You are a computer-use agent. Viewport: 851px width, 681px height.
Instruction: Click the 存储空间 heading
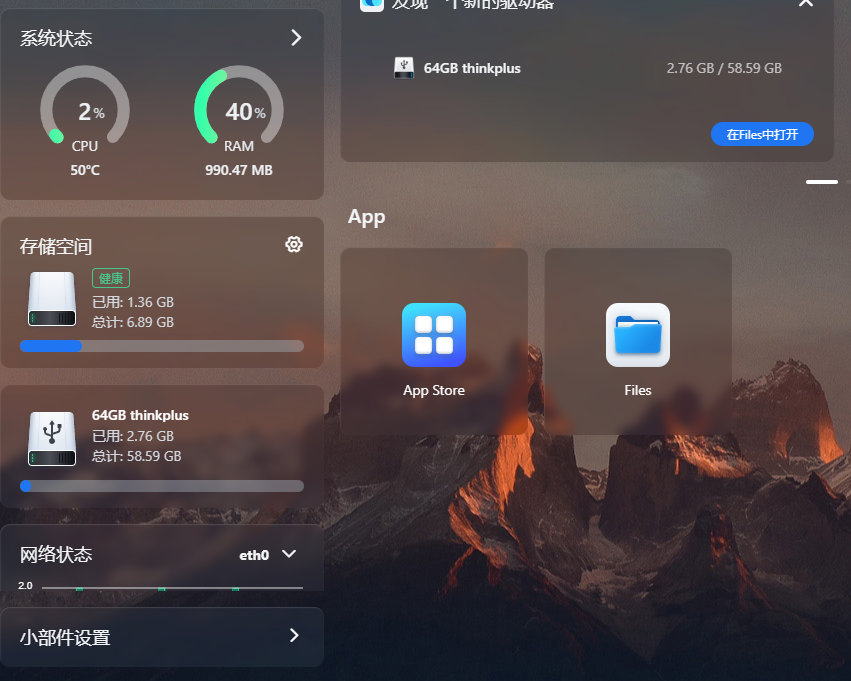point(56,246)
